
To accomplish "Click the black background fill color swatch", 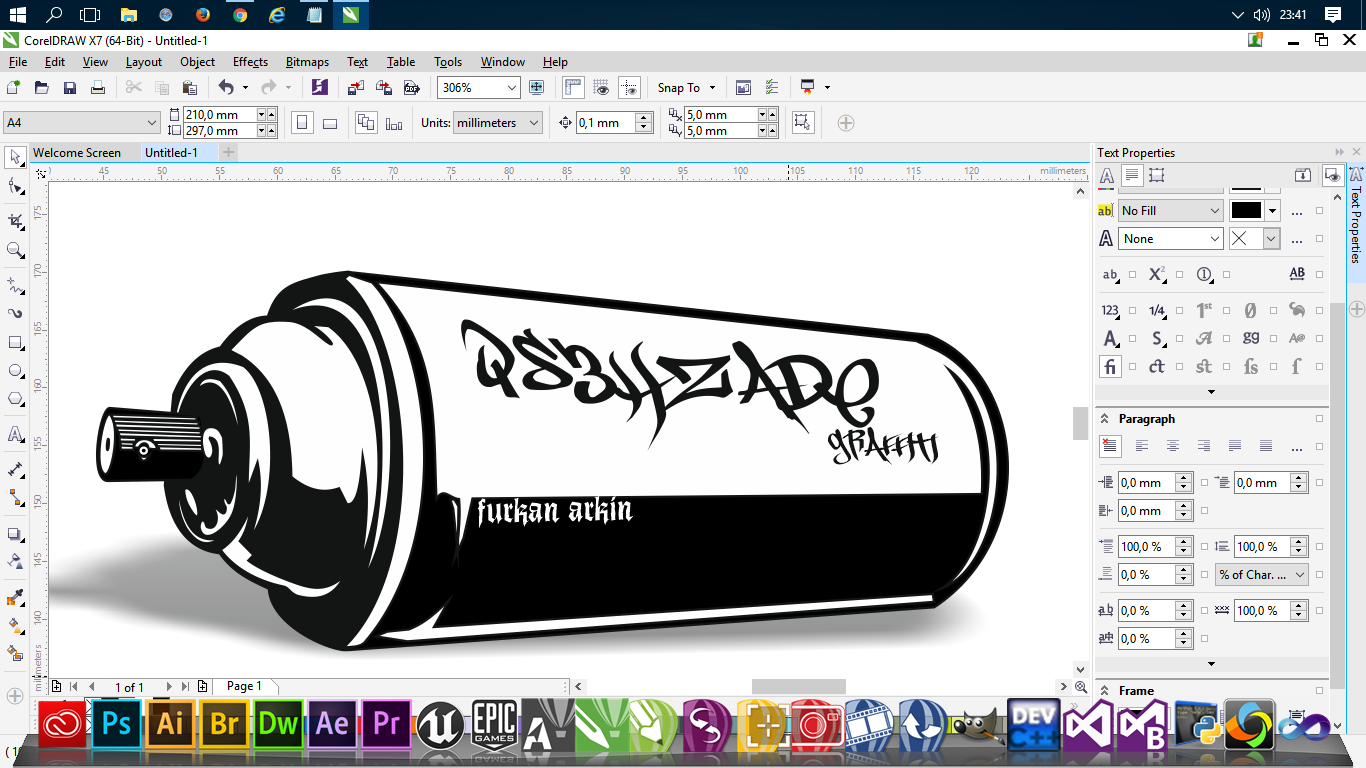I will point(1246,211).
